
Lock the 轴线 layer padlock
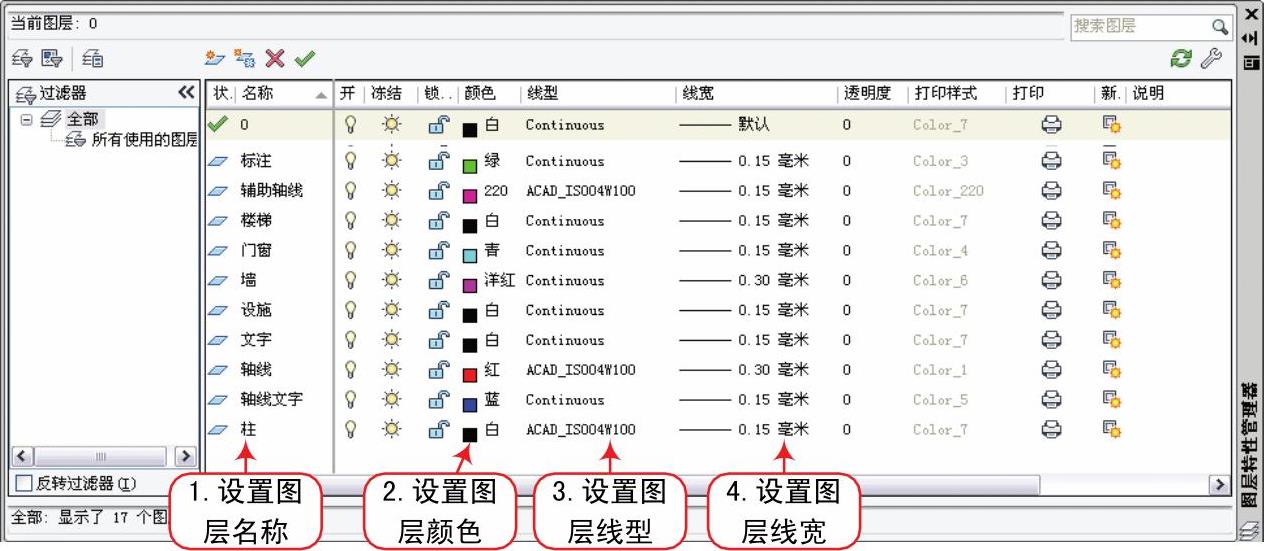(x=438, y=370)
